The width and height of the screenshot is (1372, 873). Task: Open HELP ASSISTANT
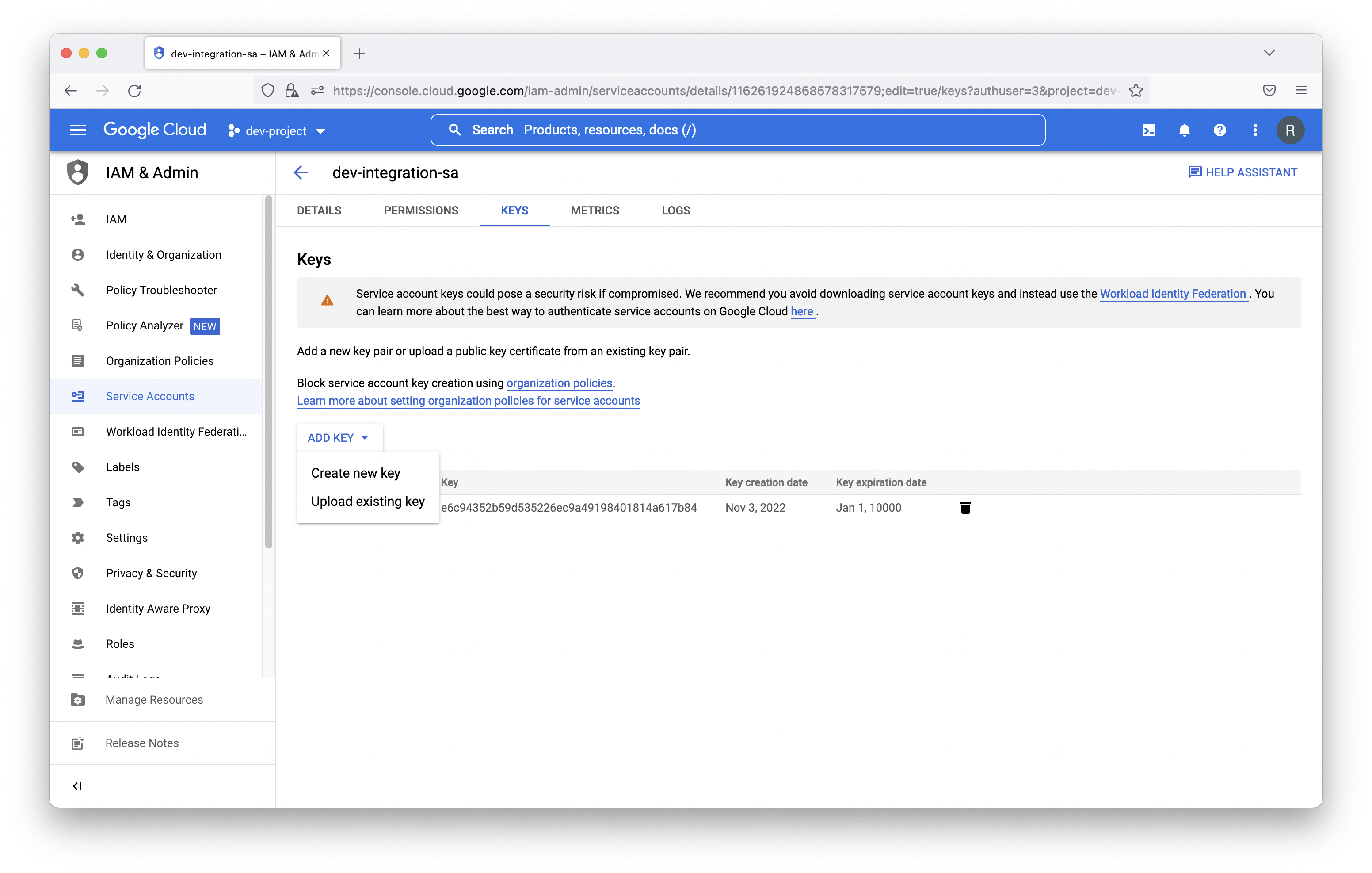point(1242,172)
